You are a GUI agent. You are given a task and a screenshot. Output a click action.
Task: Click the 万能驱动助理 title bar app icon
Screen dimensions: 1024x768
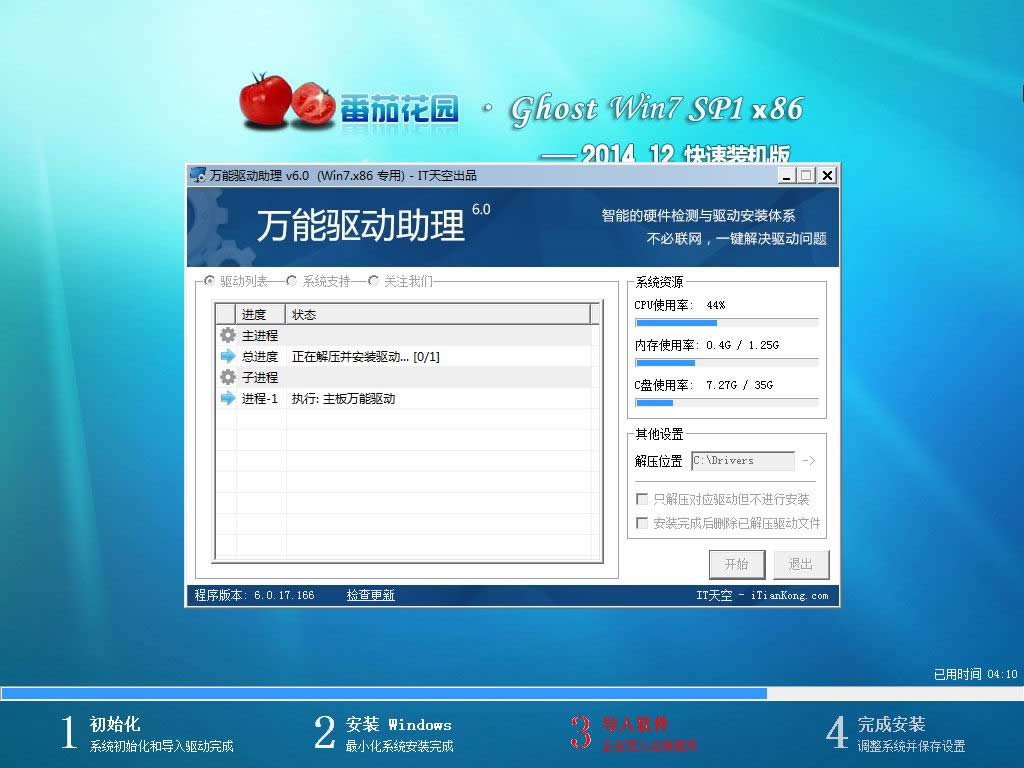(198, 174)
